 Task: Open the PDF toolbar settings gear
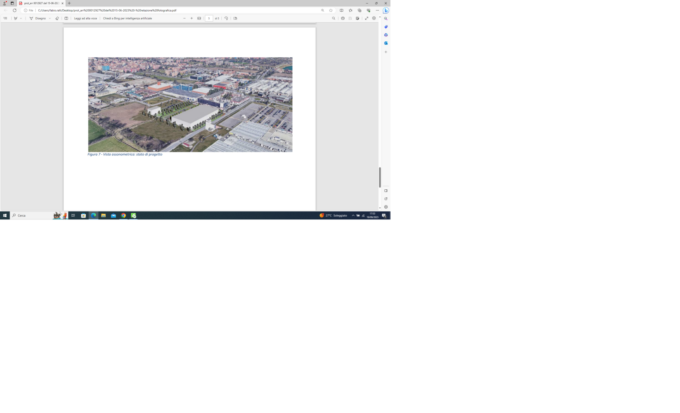point(374,18)
